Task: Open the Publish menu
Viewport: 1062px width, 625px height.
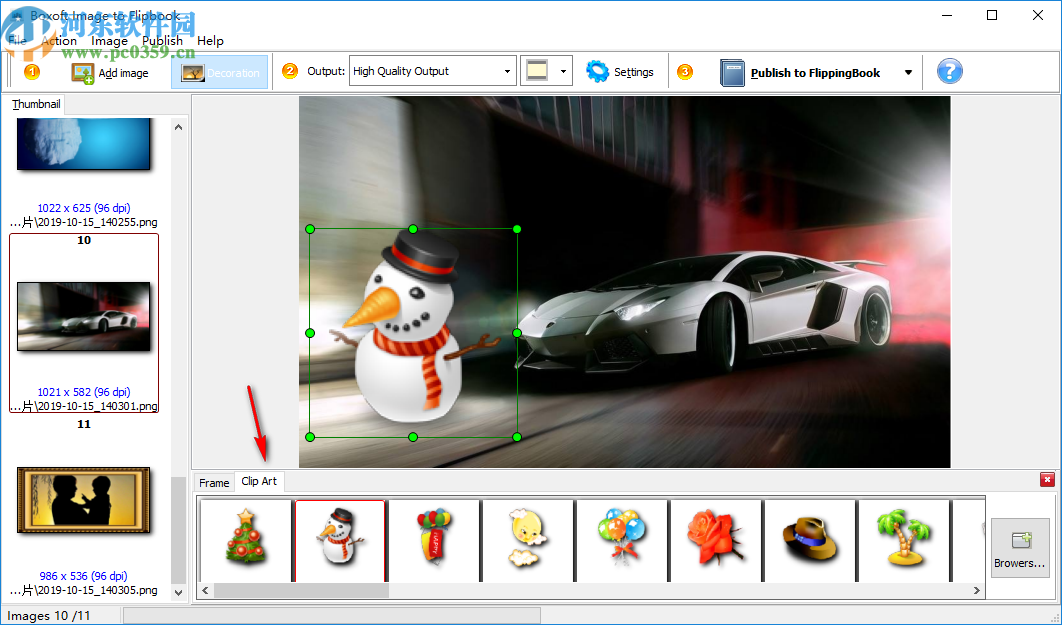Action: click(162, 40)
